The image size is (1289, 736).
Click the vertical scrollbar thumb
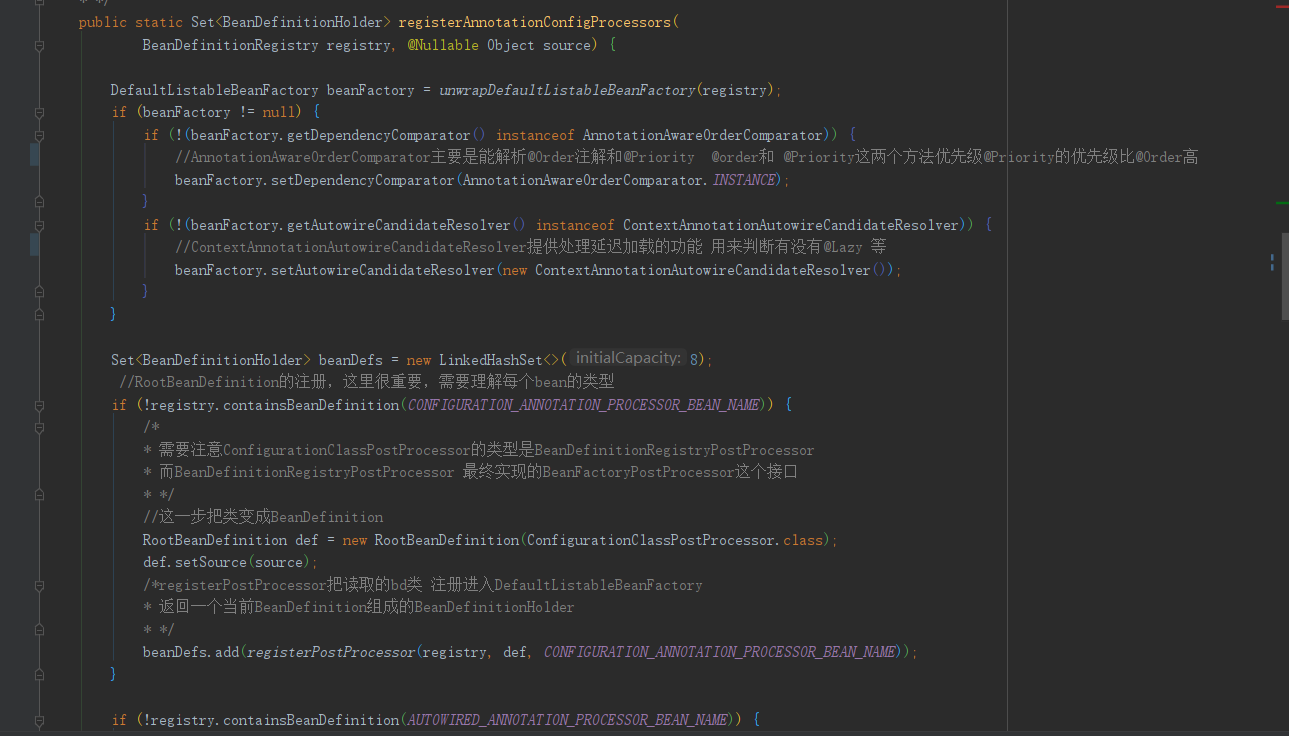(1285, 276)
